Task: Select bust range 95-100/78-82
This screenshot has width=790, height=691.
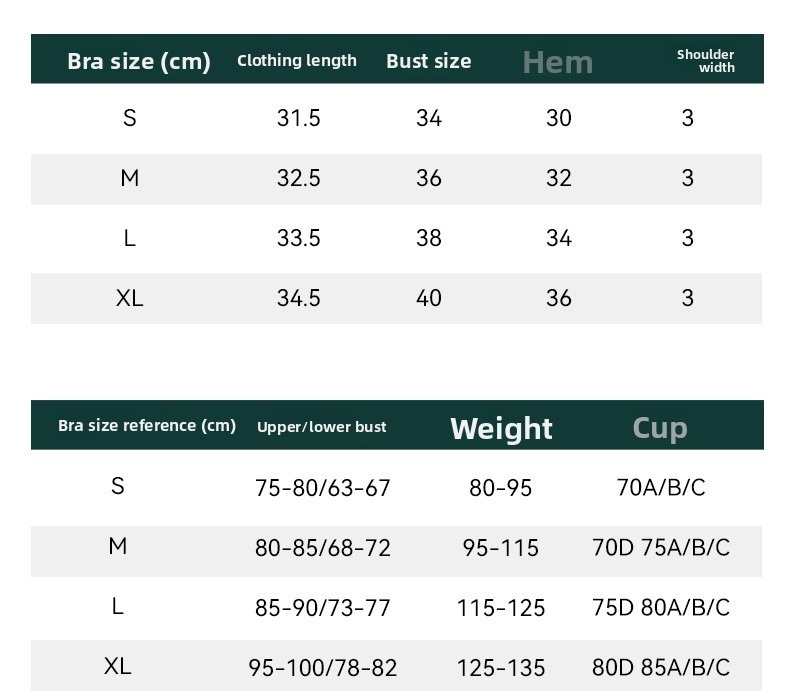Action: coord(322,668)
